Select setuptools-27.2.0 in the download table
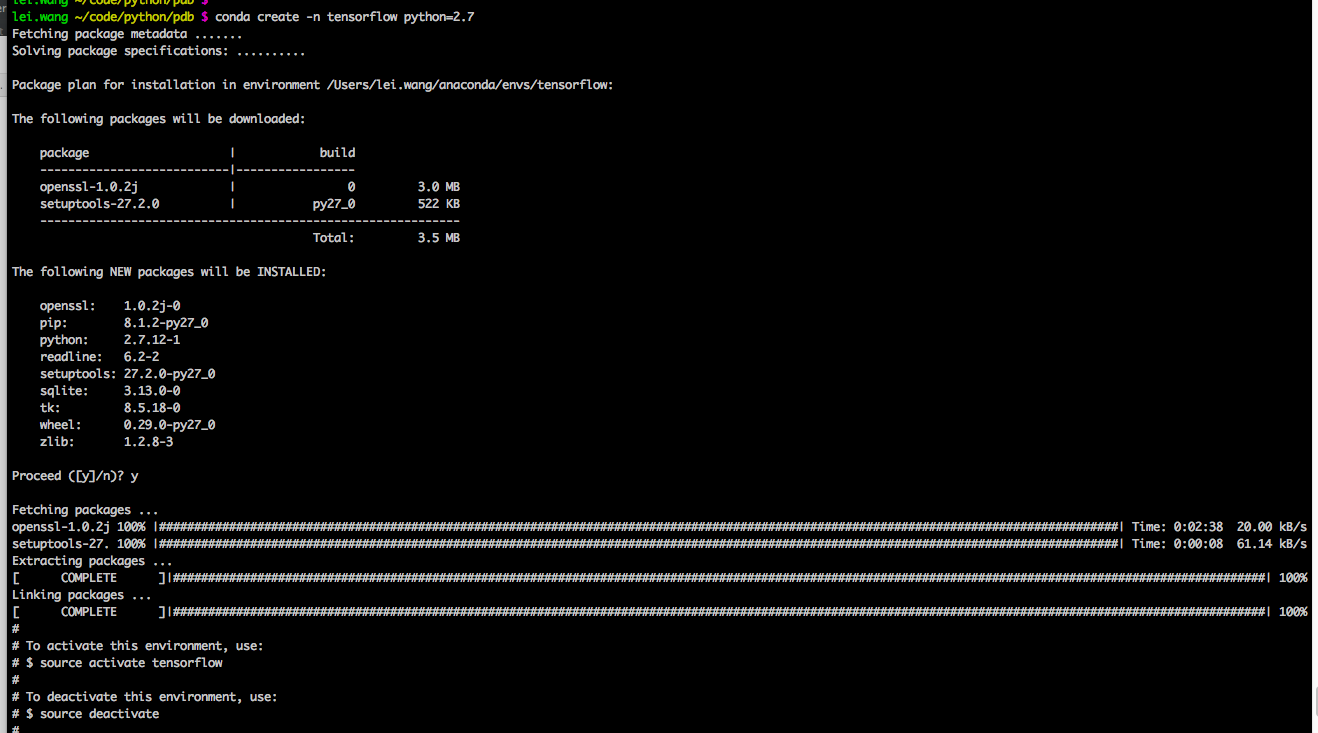Viewport: 1318px width, 733px height. pyautogui.click(x=99, y=204)
